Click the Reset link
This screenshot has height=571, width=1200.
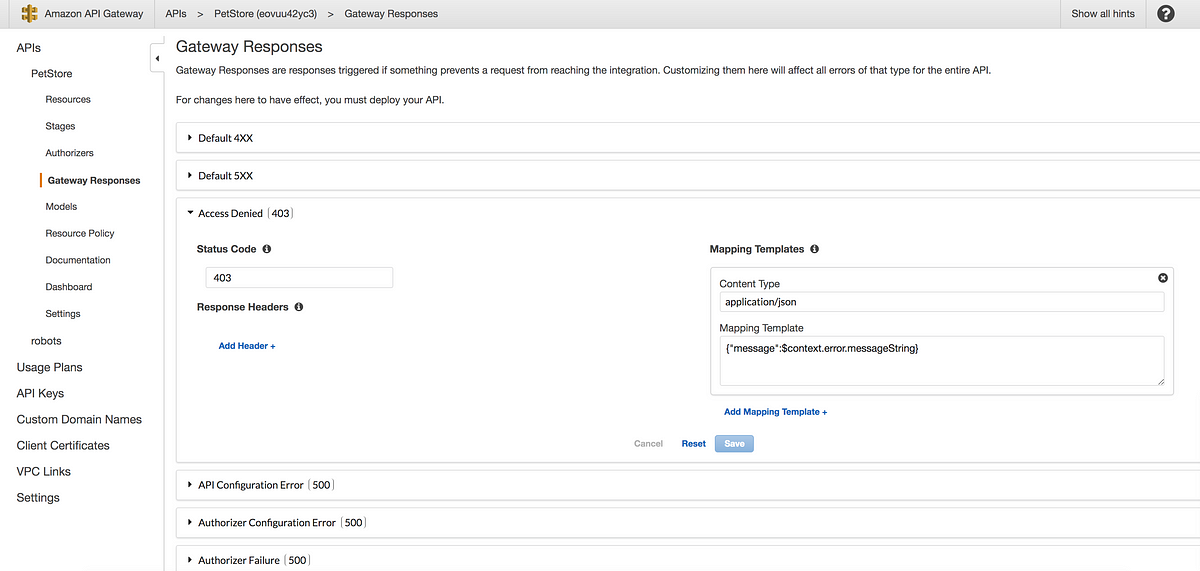[x=694, y=444]
